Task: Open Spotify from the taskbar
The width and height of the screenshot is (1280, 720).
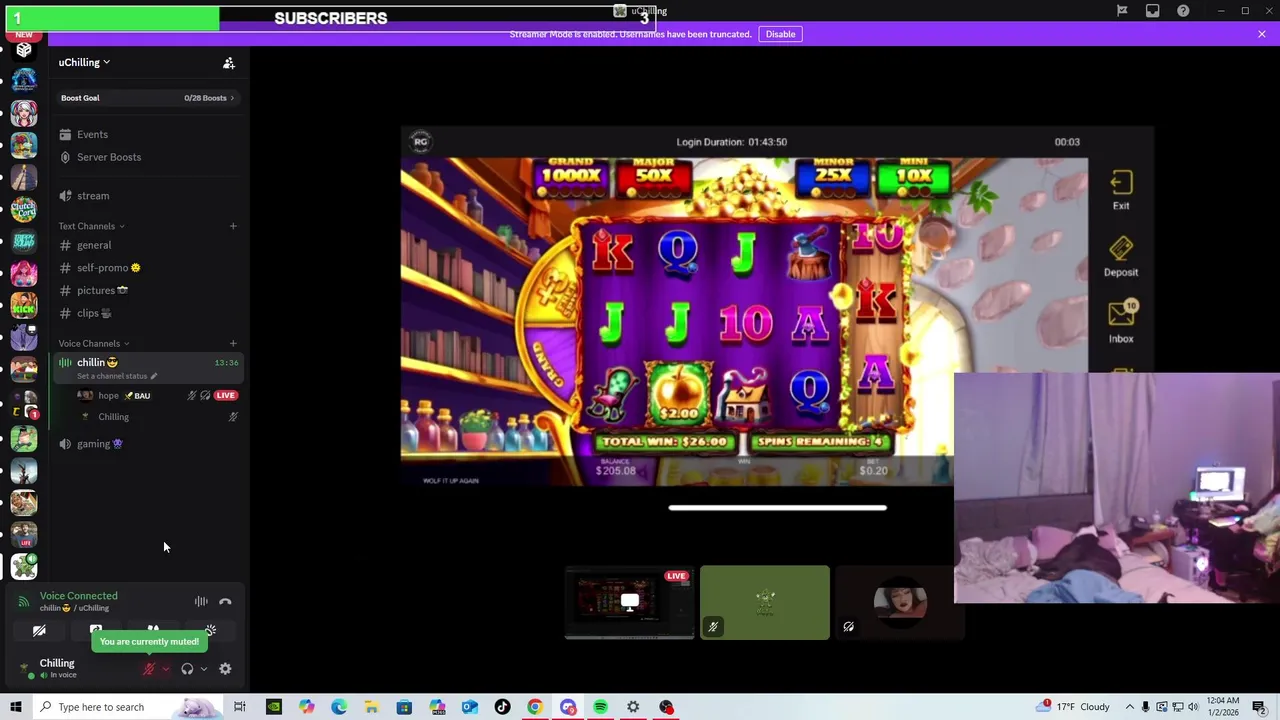Action: 600,707
